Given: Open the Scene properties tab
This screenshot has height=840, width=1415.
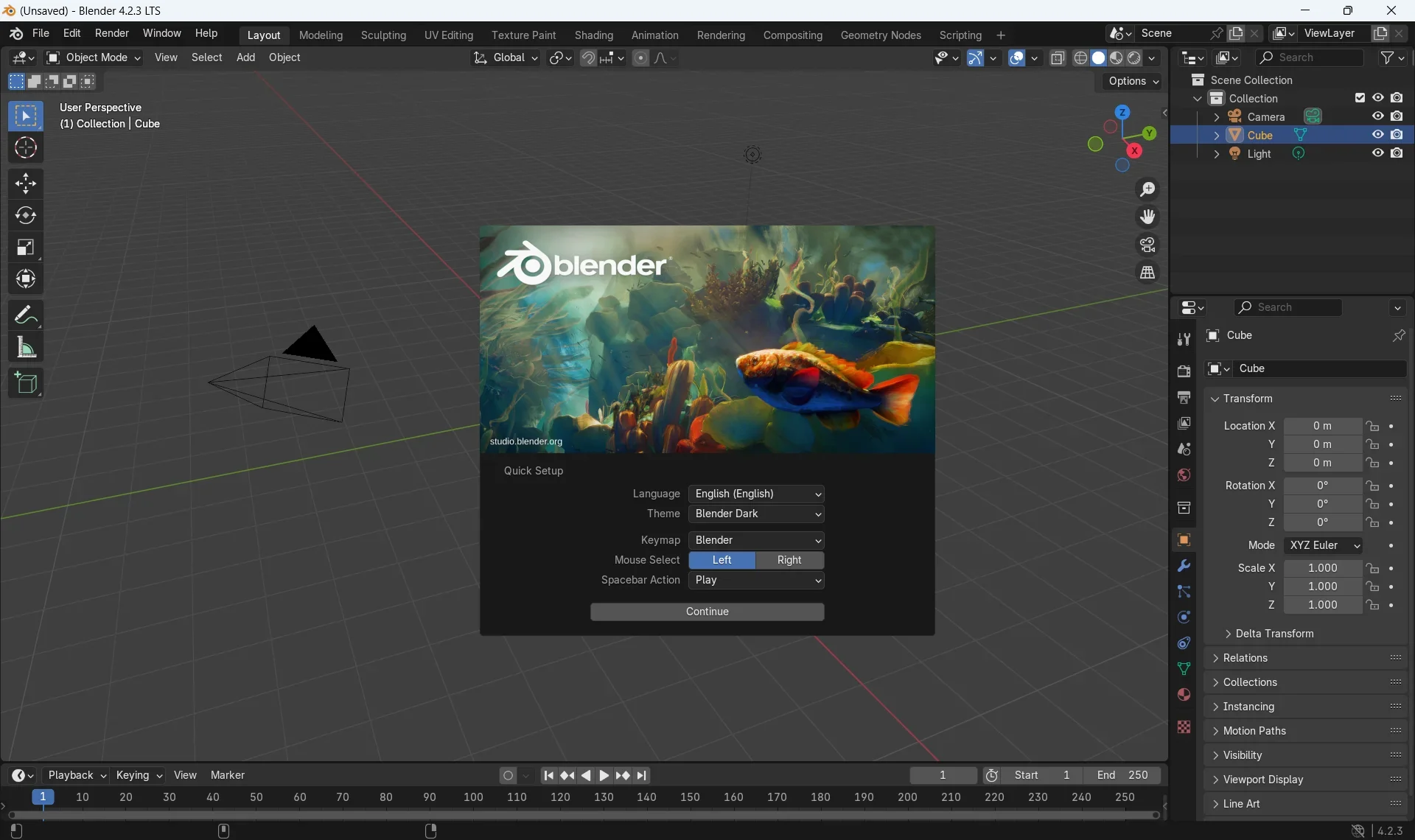Looking at the screenshot, I should pos(1184,449).
